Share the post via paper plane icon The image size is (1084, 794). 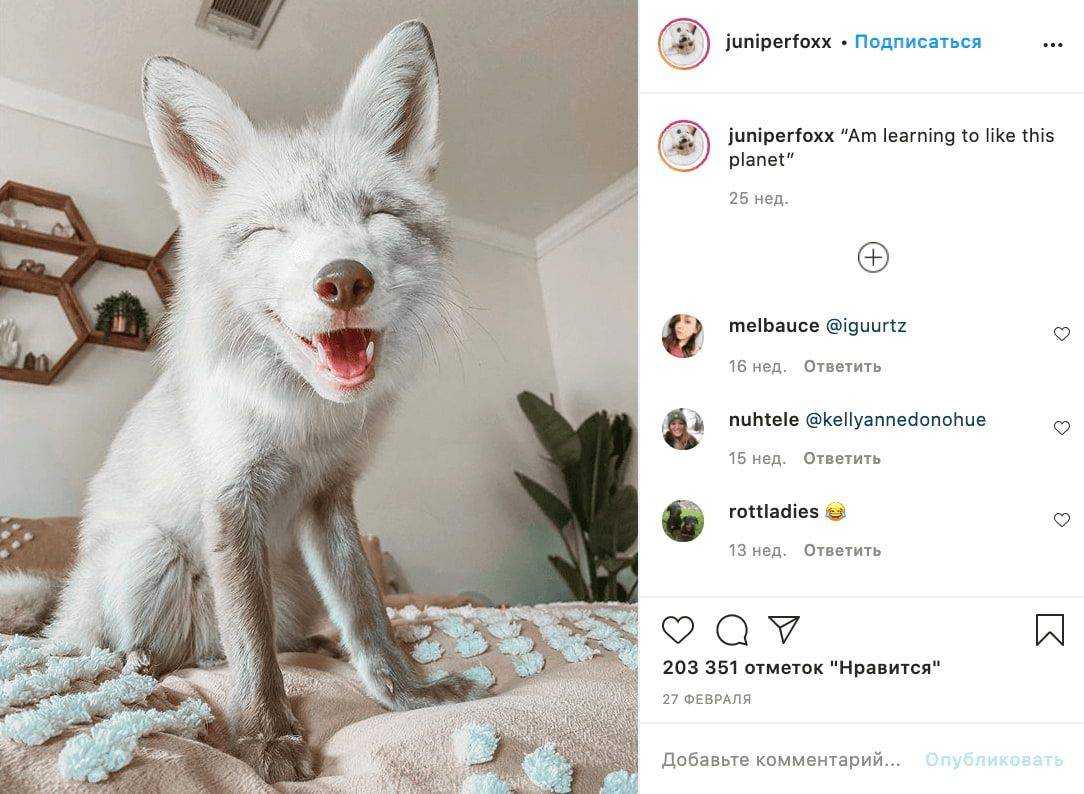tap(784, 629)
